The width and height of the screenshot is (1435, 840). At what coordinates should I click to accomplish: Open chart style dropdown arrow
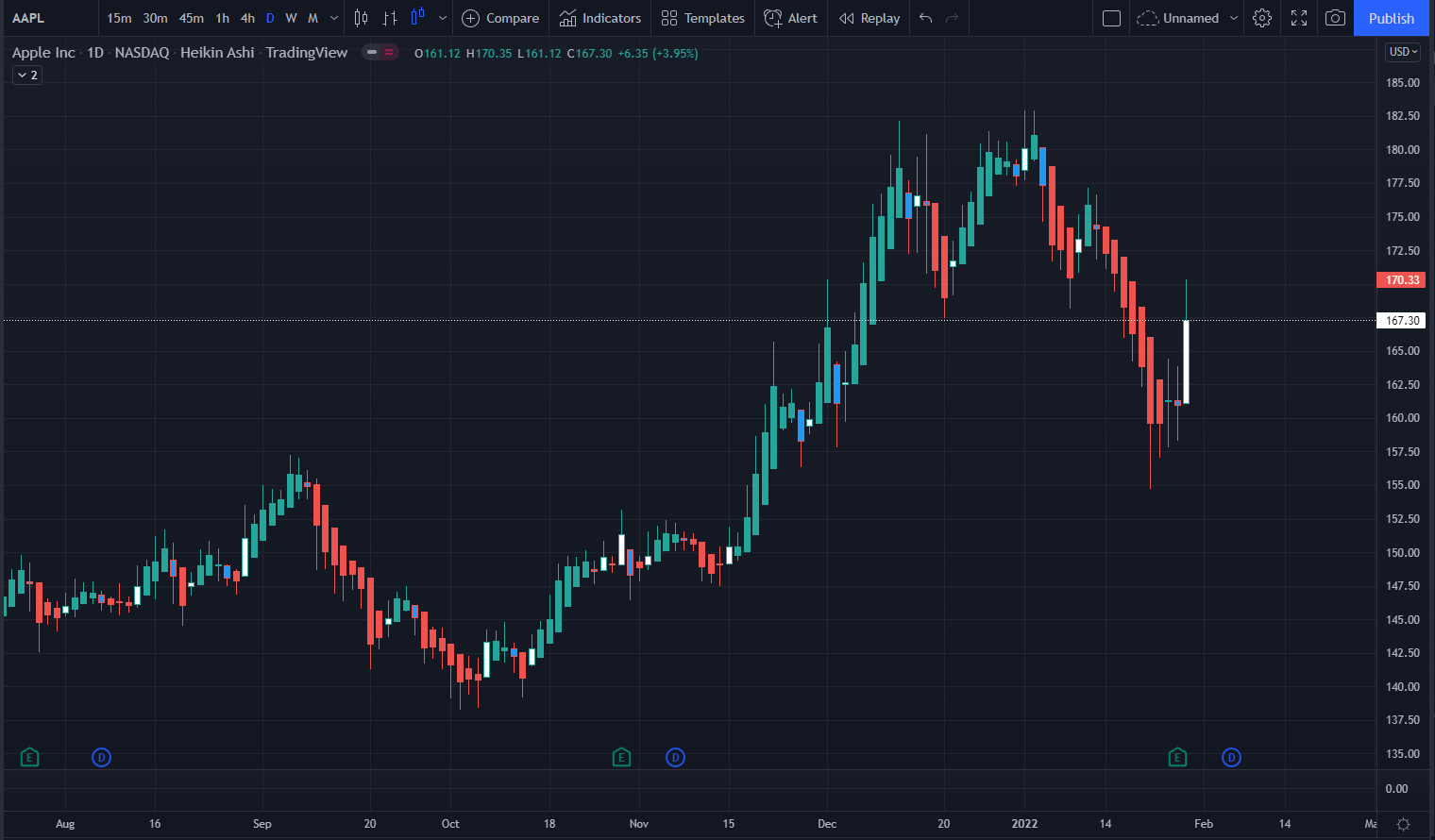pos(443,18)
